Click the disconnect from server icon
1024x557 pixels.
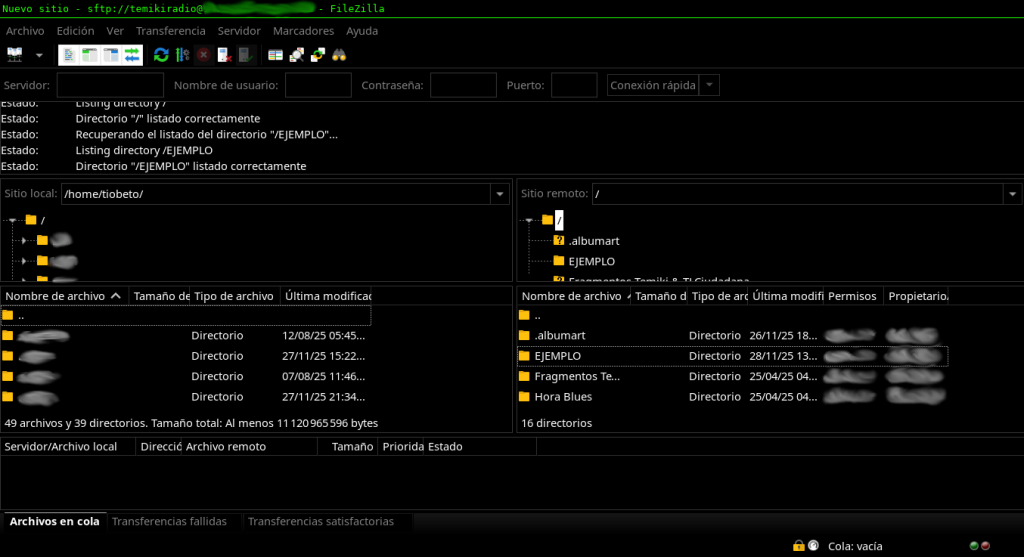pyautogui.click(x=225, y=55)
